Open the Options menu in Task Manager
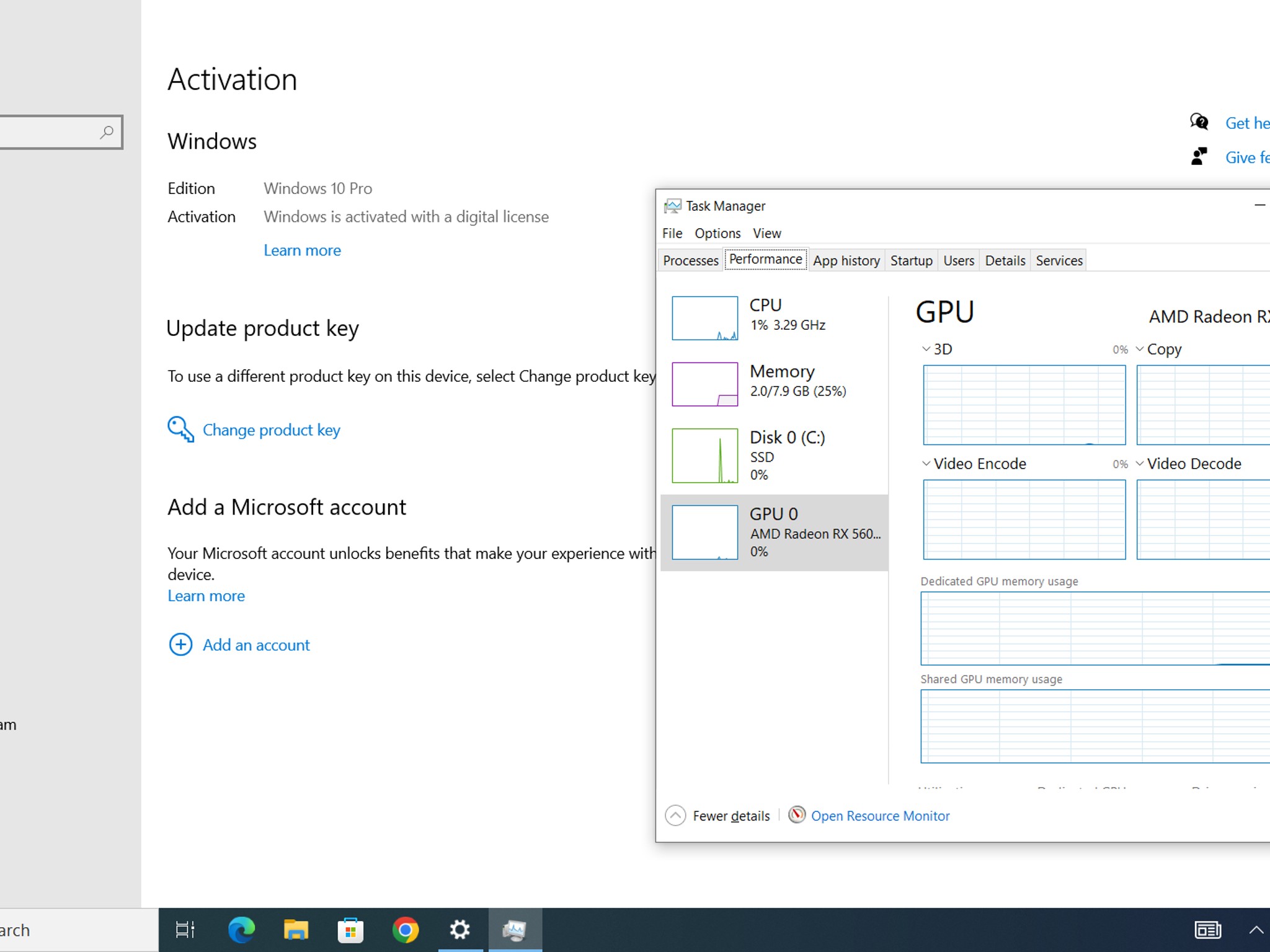This screenshot has width=1270, height=952. coord(717,233)
